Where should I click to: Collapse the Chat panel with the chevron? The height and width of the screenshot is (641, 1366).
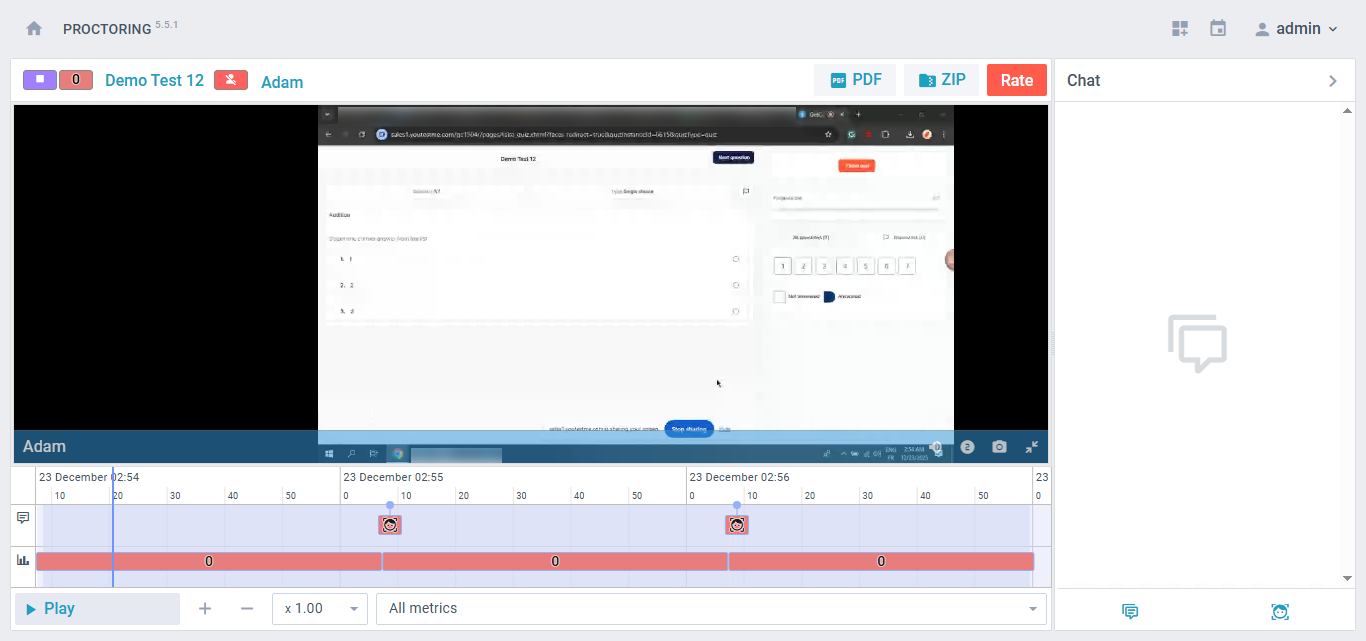1332,81
